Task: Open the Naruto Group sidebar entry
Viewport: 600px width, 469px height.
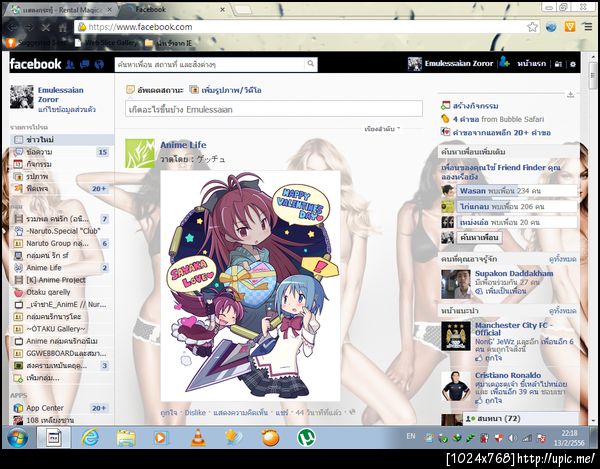Action: [x=61, y=243]
